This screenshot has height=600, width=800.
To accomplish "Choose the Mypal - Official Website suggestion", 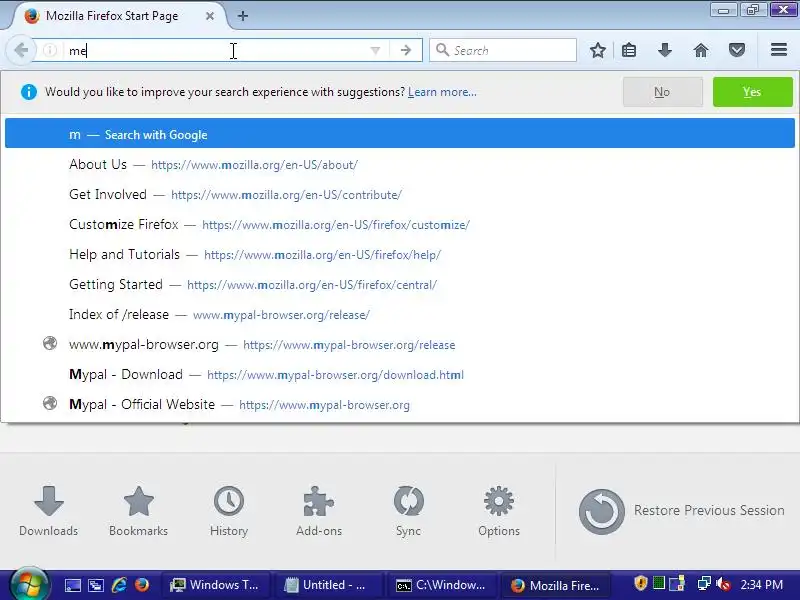I will click(400, 405).
